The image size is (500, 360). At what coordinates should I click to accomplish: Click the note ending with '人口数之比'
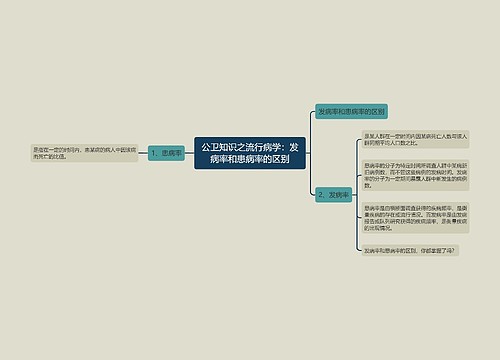416,139
